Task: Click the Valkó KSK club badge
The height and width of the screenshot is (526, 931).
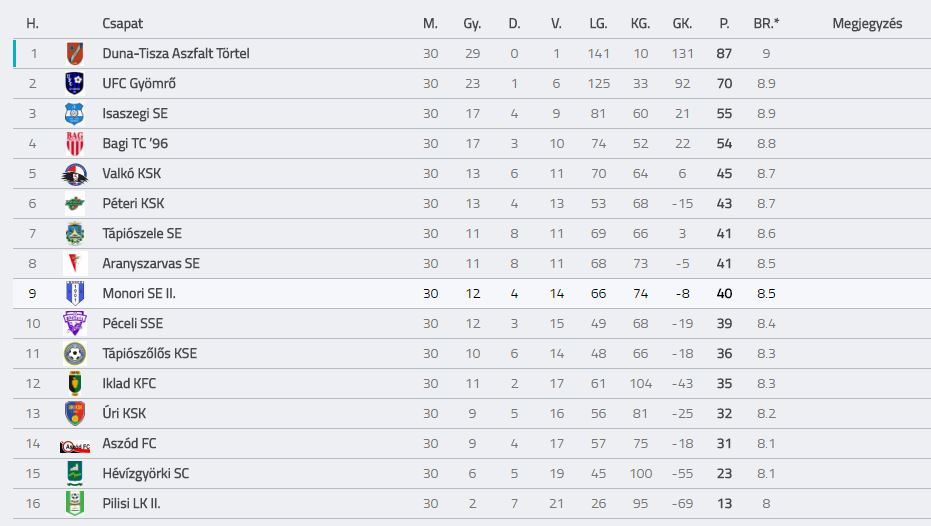Action: pyautogui.click(x=75, y=174)
